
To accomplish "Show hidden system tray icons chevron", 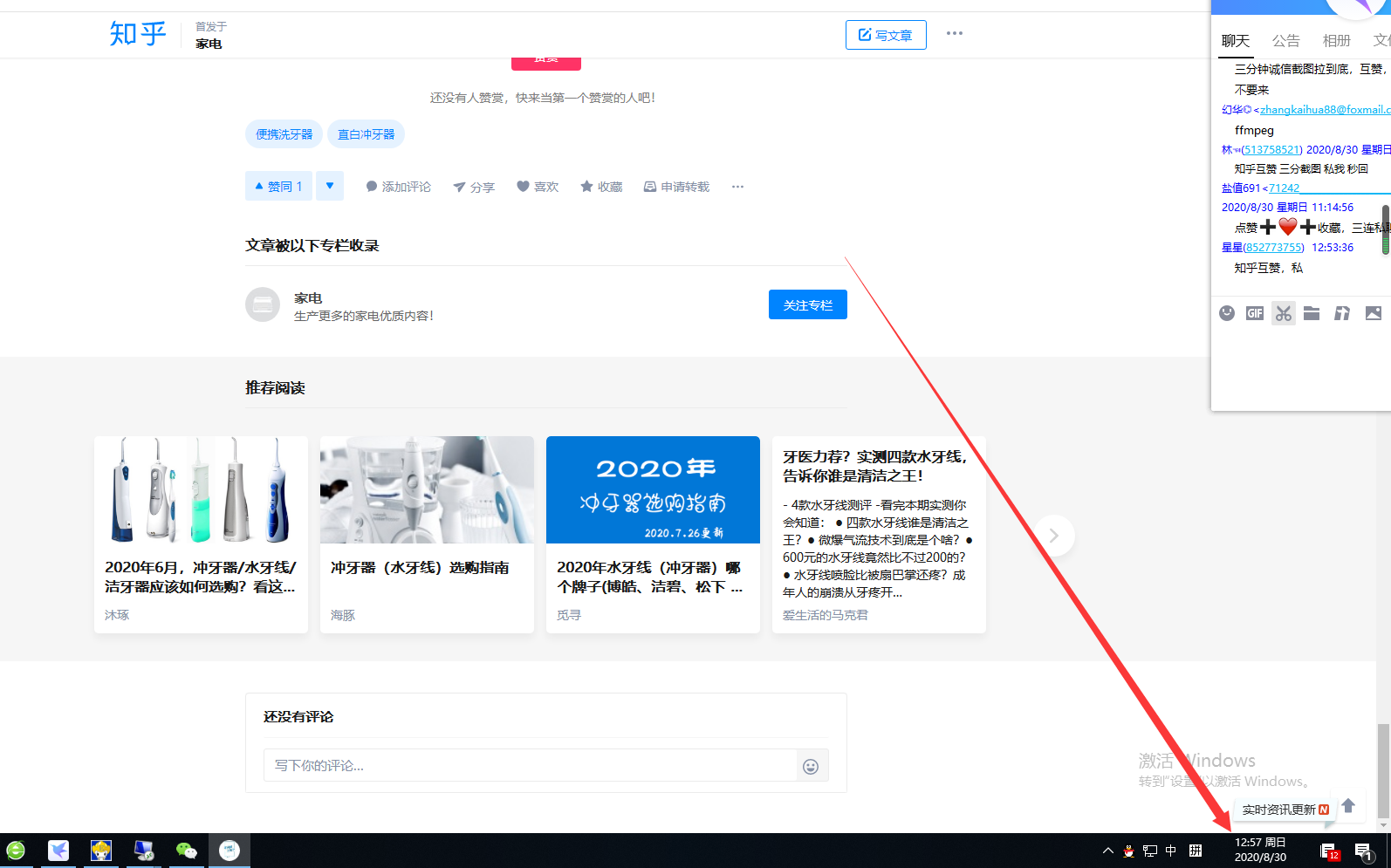I will (x=1108, y=851).
